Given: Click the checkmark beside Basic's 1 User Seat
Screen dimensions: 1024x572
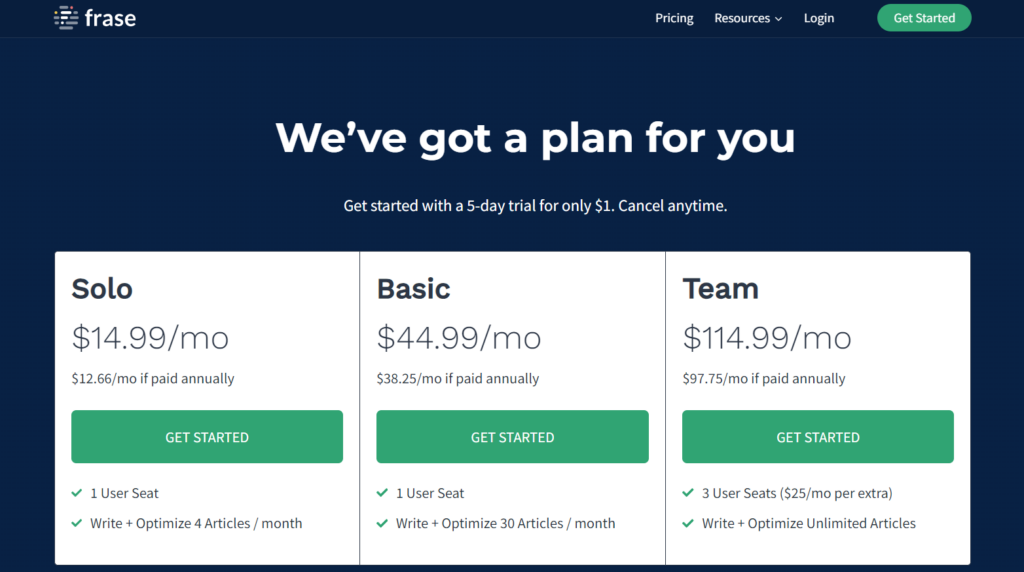Looking at the screenshot, I should [x=383, y=493].
